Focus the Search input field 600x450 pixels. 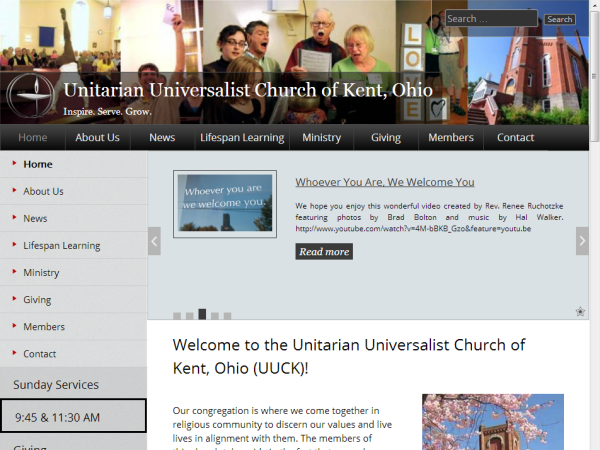[491, 18]
